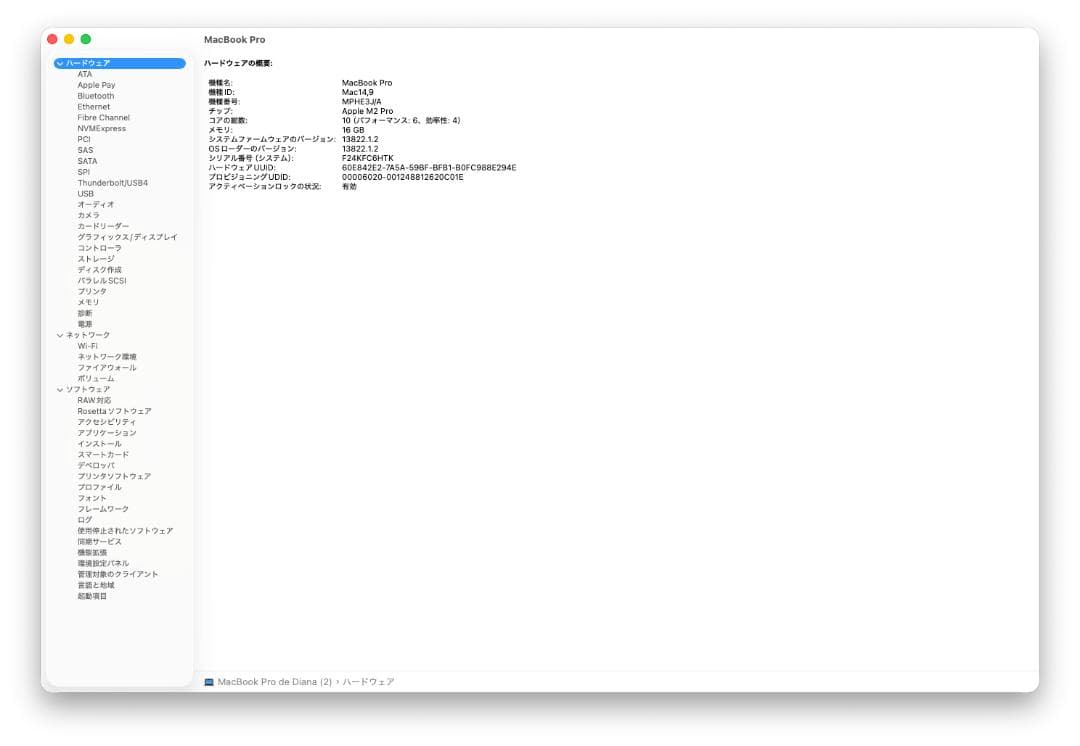Open Apple Pay hardware information
The image size is (1080, 746).
(x=94, y=84)
